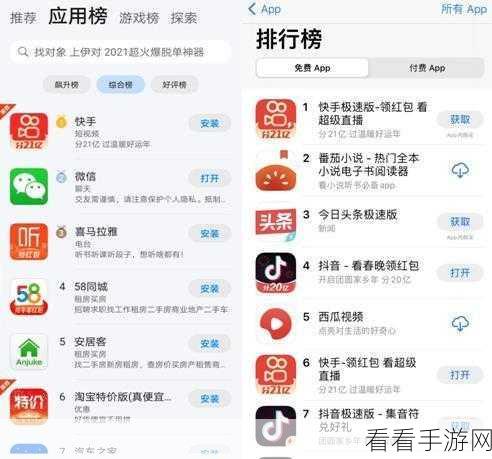Tap the Anjuke house icon

coord(29,352)
